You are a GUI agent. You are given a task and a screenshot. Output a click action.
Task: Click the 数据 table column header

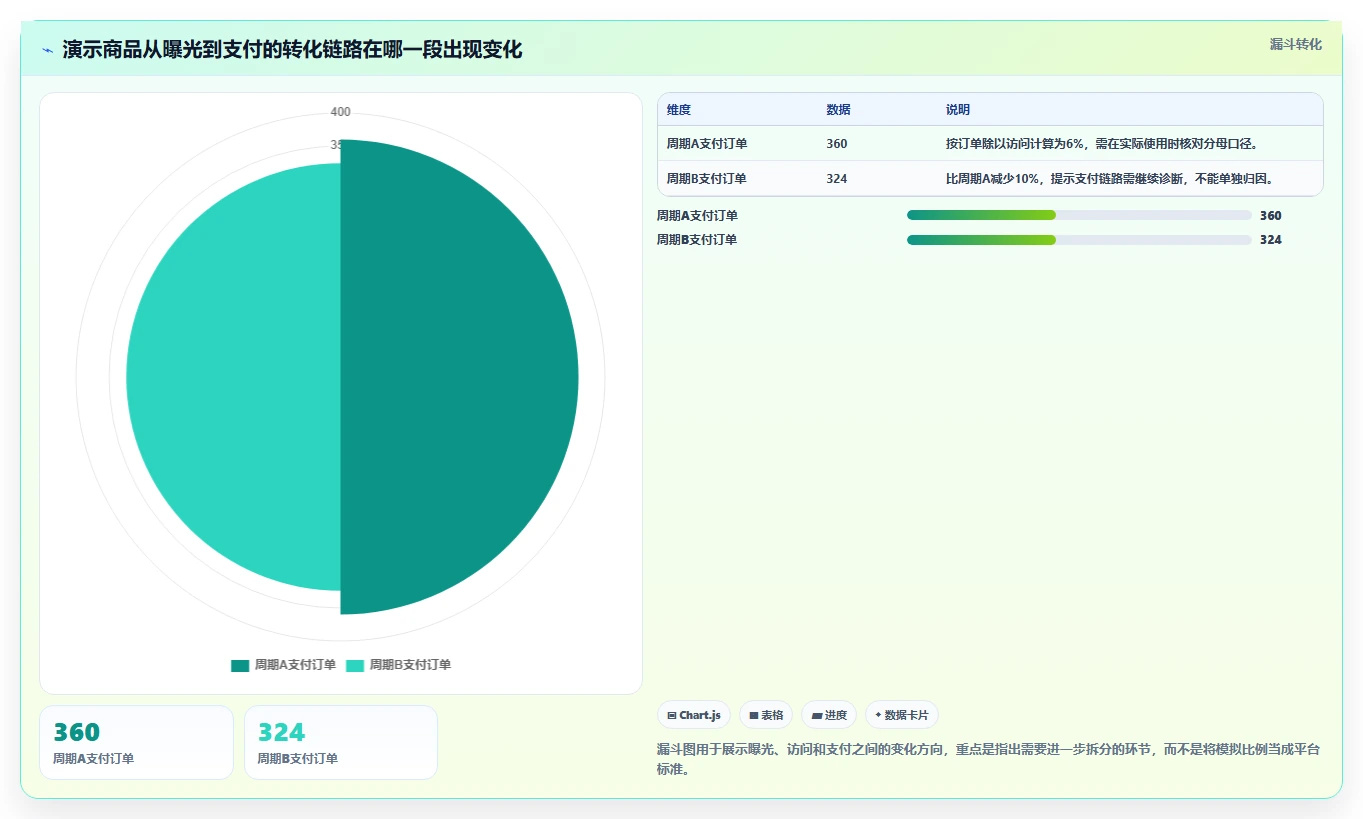click(x=838, y=110)
